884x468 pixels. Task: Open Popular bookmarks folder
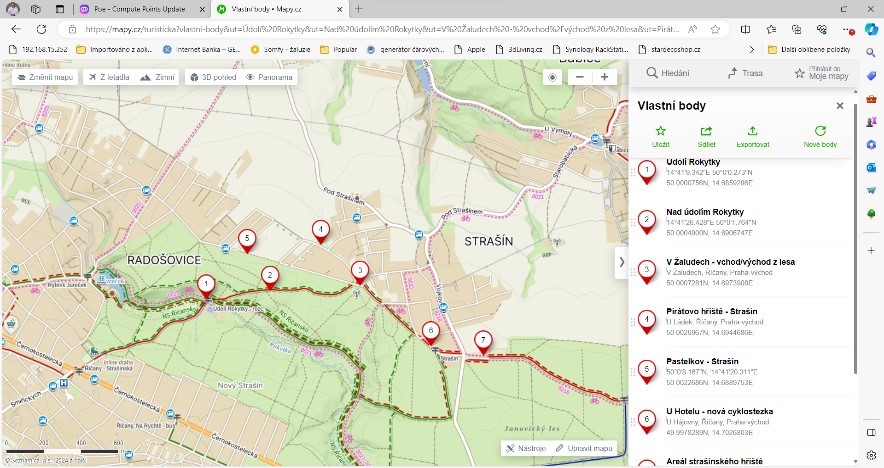point(339,50)
